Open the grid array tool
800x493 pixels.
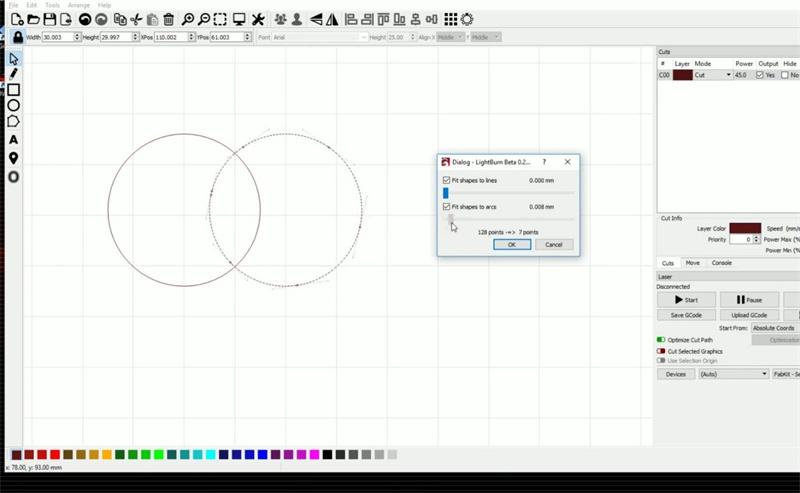[451, 19]
